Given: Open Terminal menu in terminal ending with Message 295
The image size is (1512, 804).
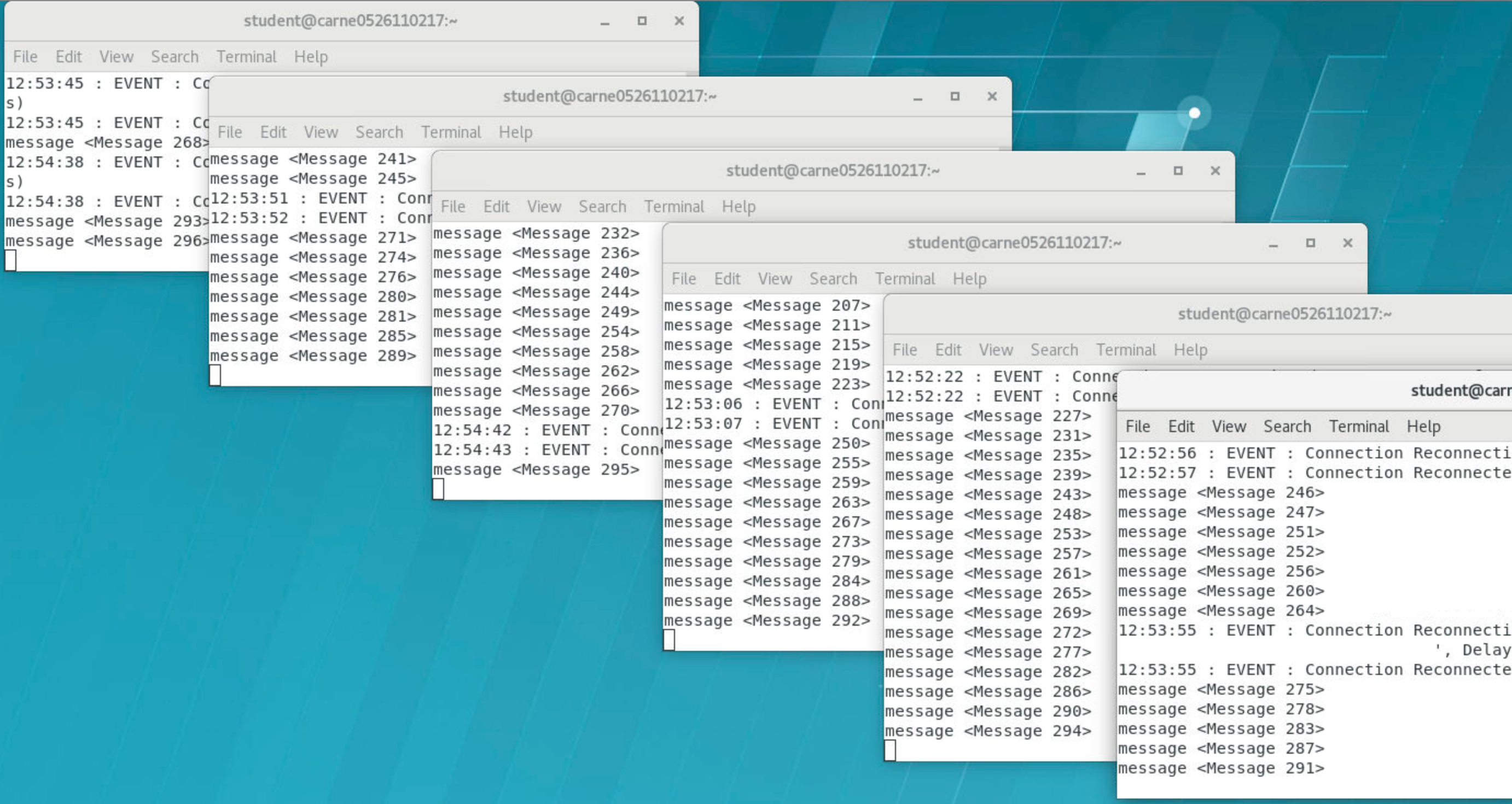Looking at the screenshot, I should (x=674, y=207).
